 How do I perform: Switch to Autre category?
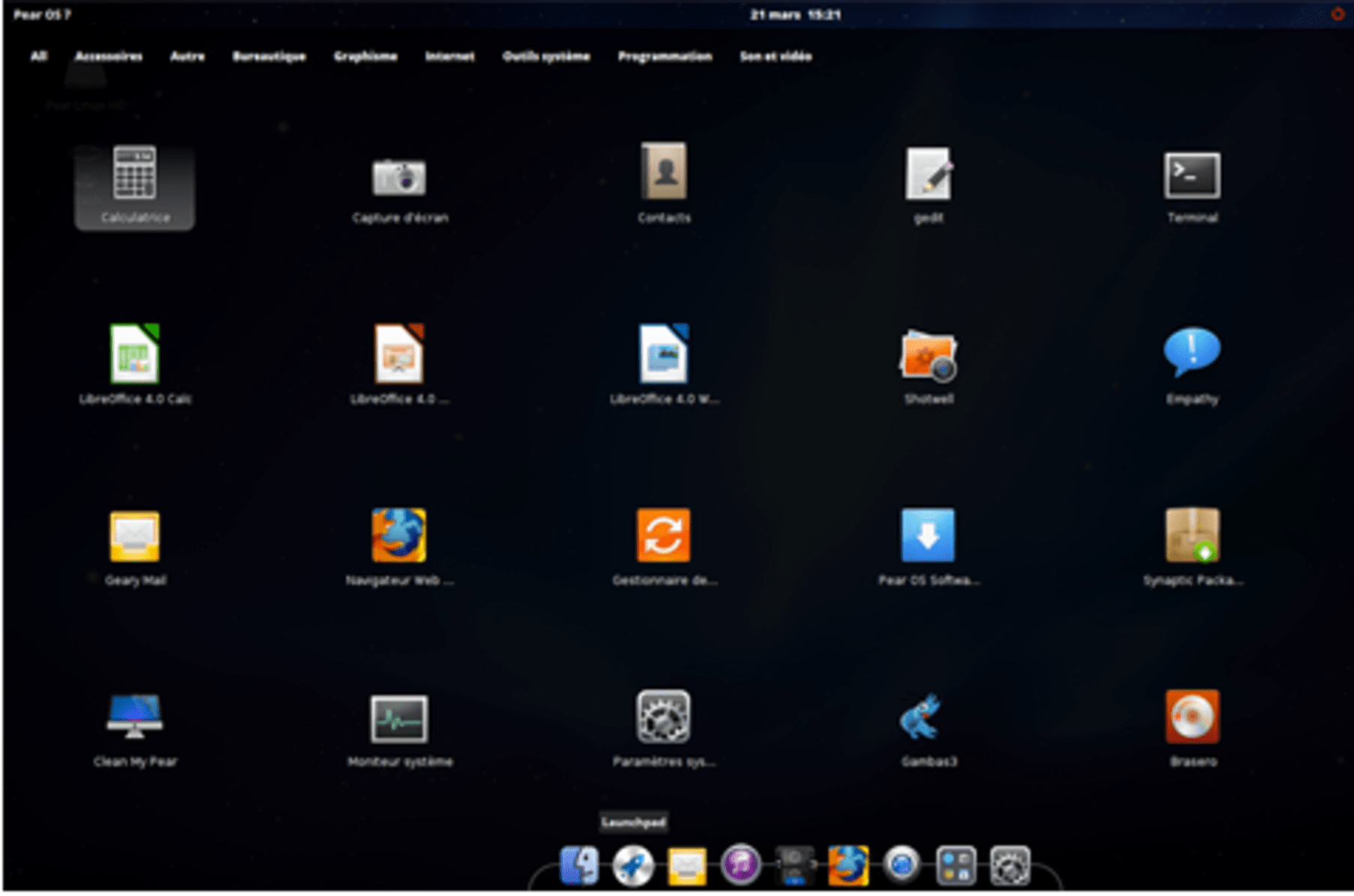(x=187, y=56)
